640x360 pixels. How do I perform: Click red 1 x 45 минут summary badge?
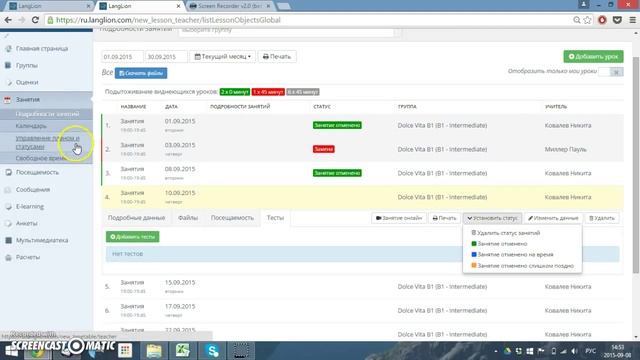click(x=268, y=92)
